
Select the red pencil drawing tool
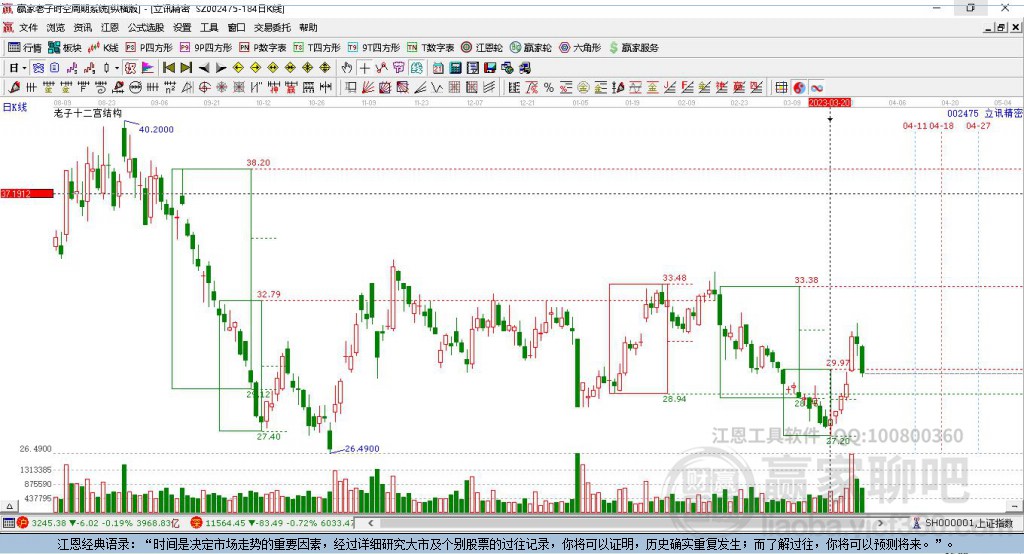tap(14, 88)
